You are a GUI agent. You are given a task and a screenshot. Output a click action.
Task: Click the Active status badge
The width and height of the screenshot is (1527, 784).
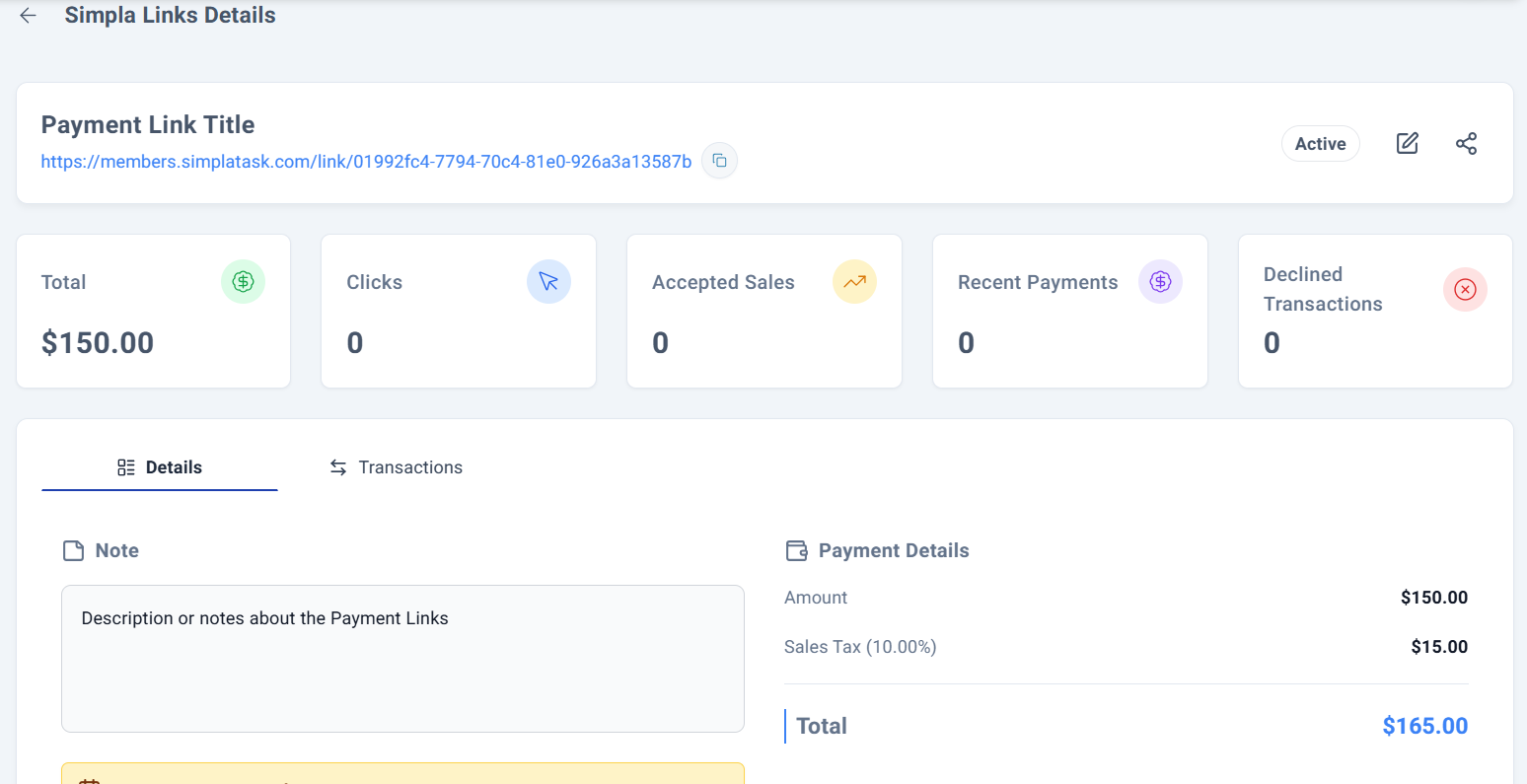coord(1321,144)
